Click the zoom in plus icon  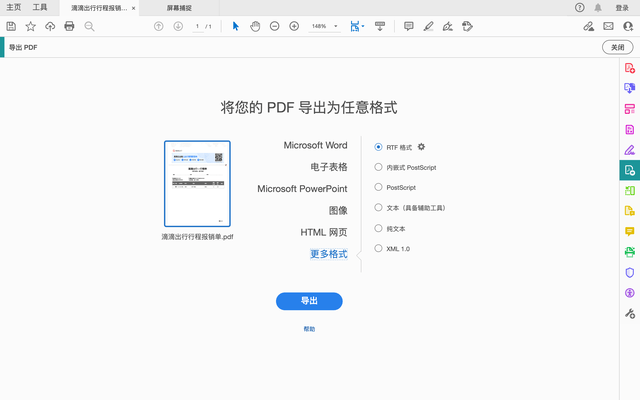[294, 27]
